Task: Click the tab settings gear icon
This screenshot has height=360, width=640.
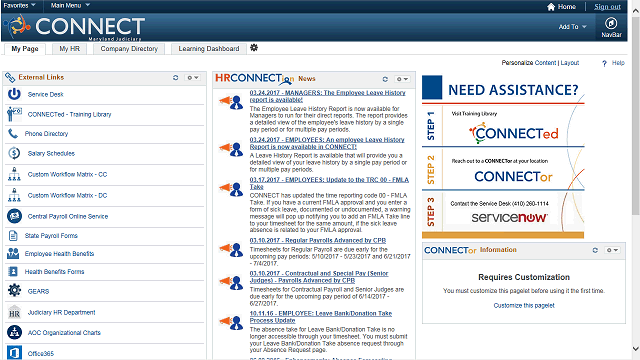Action: click(254, 48)
